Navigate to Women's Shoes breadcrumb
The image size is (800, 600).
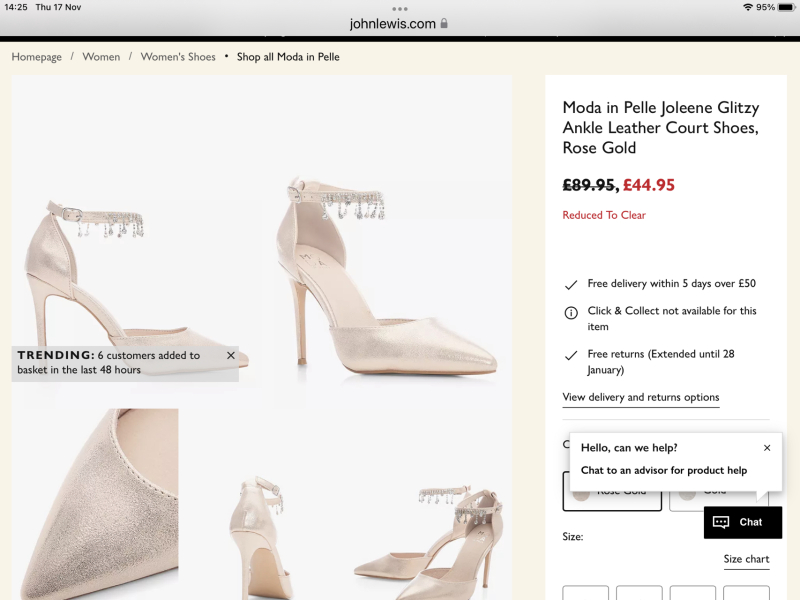(x=178, y=57)
